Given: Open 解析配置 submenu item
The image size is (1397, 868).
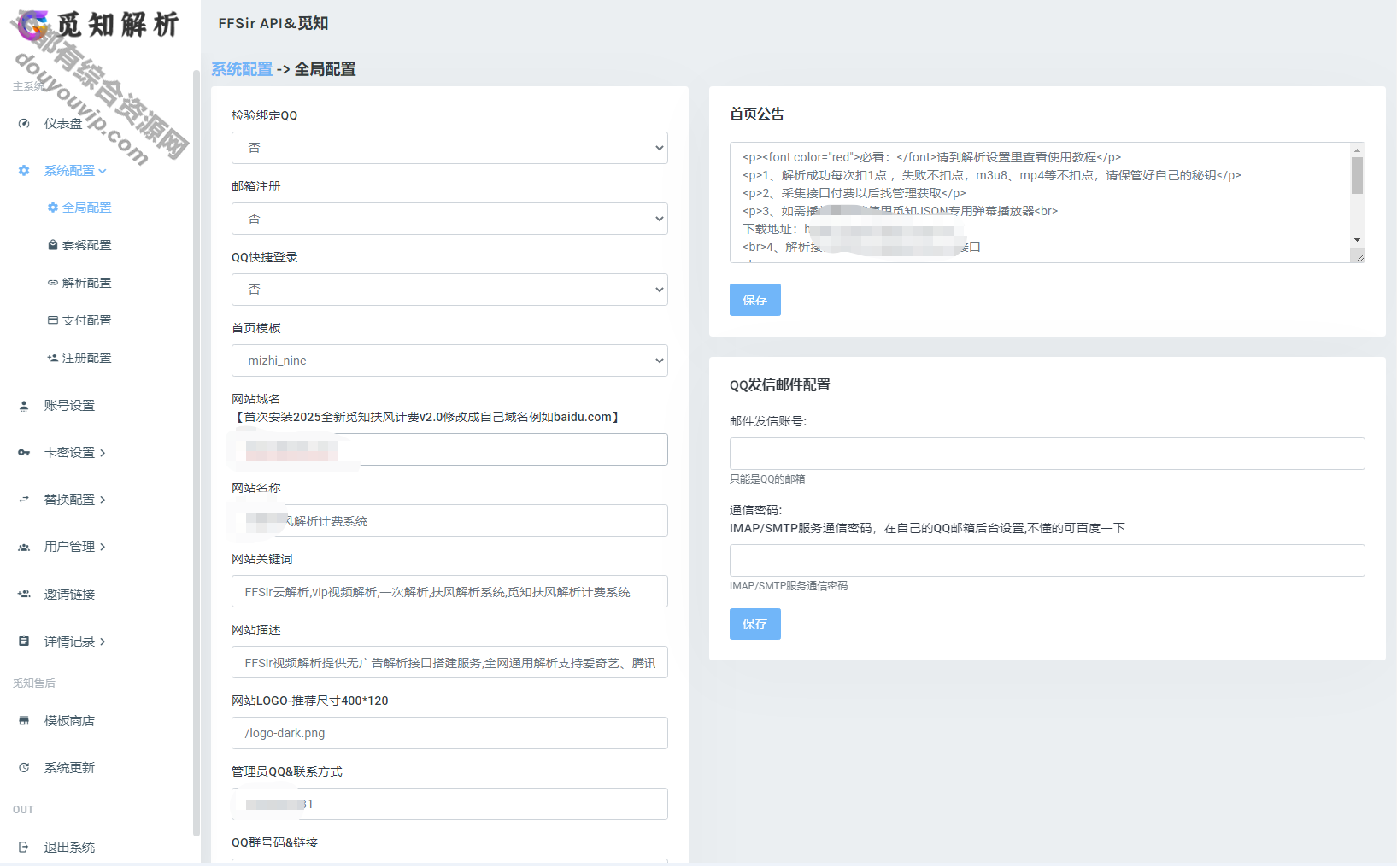Looking at the screenshot, I should 86,283.
